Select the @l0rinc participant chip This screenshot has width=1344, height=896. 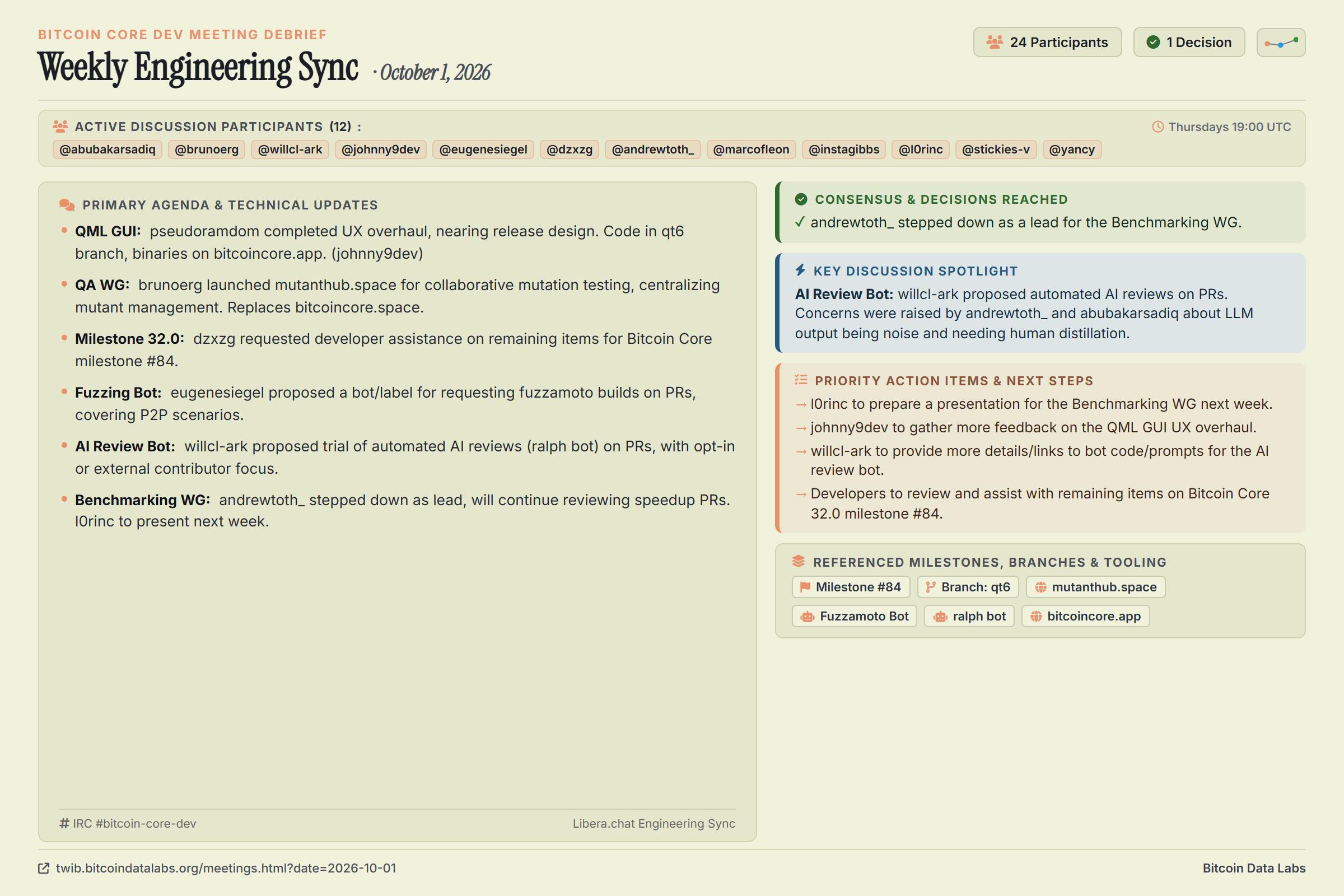click(921, 150)
